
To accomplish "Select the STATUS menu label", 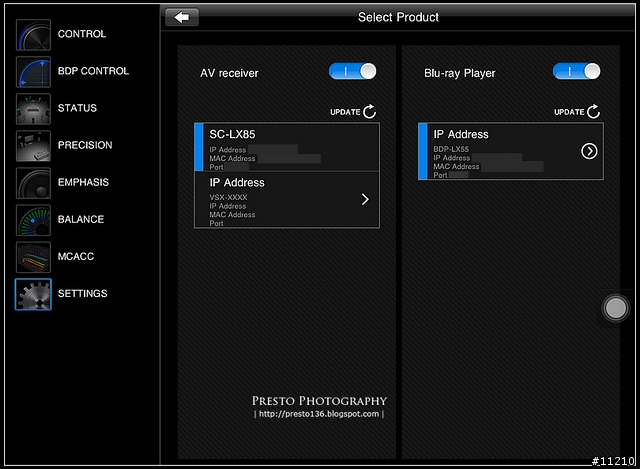I will pos(78,108).
